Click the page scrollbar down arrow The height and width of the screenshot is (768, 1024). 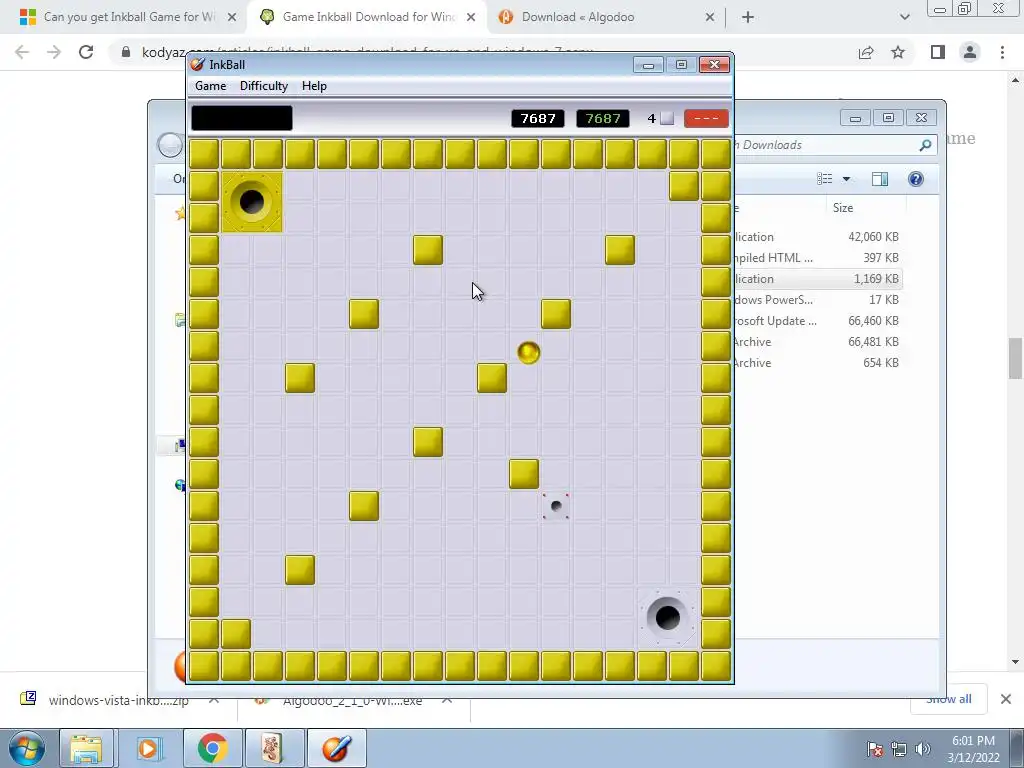[1014, 662]
